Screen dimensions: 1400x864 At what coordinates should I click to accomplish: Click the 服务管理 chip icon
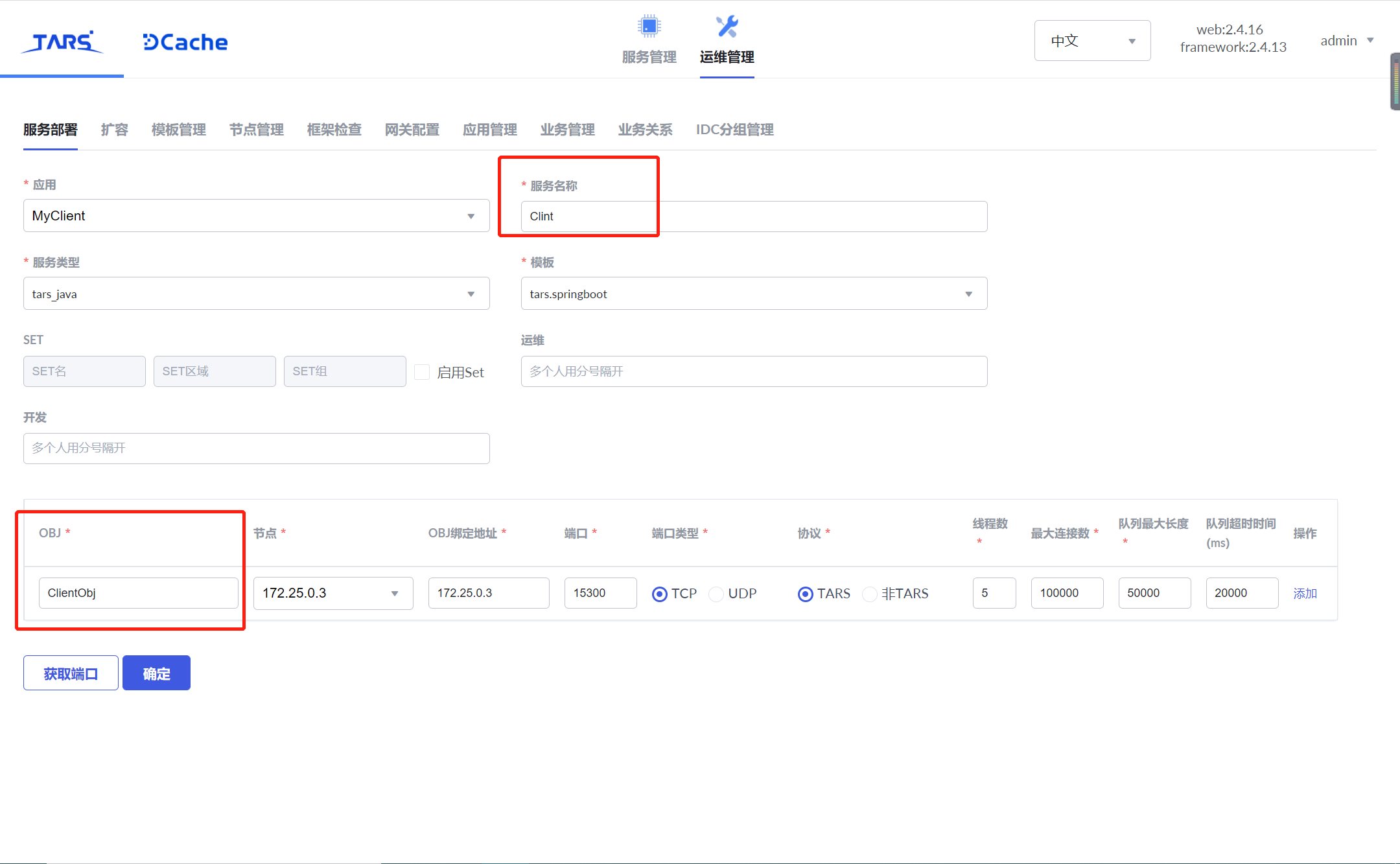click(649, 26)
